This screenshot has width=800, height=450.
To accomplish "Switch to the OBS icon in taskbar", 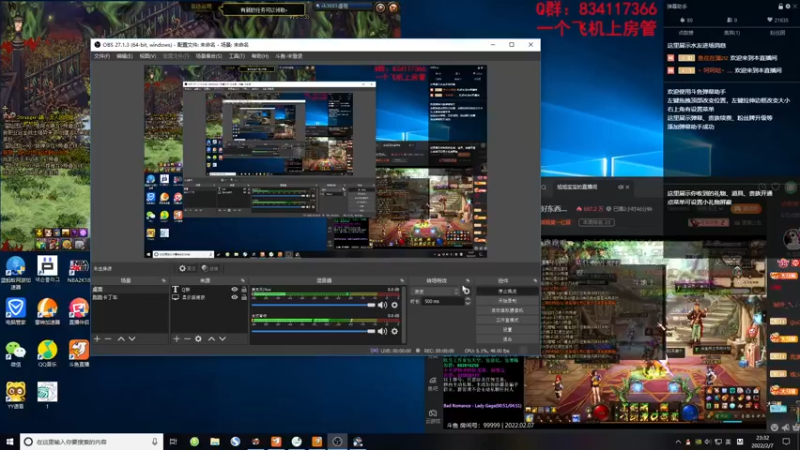I will [337, 442].
